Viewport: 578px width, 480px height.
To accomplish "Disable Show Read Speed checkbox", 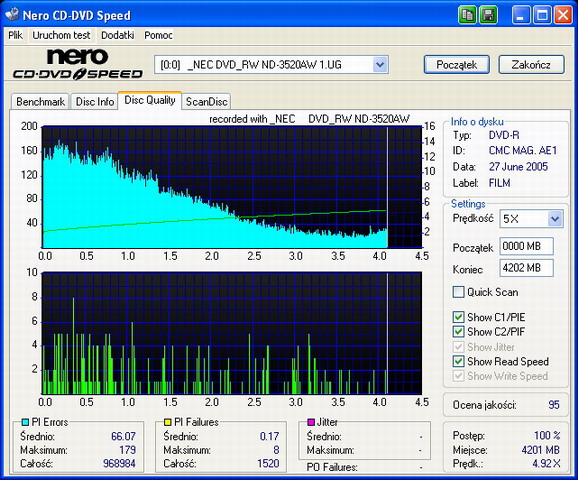I will [458, 361].
